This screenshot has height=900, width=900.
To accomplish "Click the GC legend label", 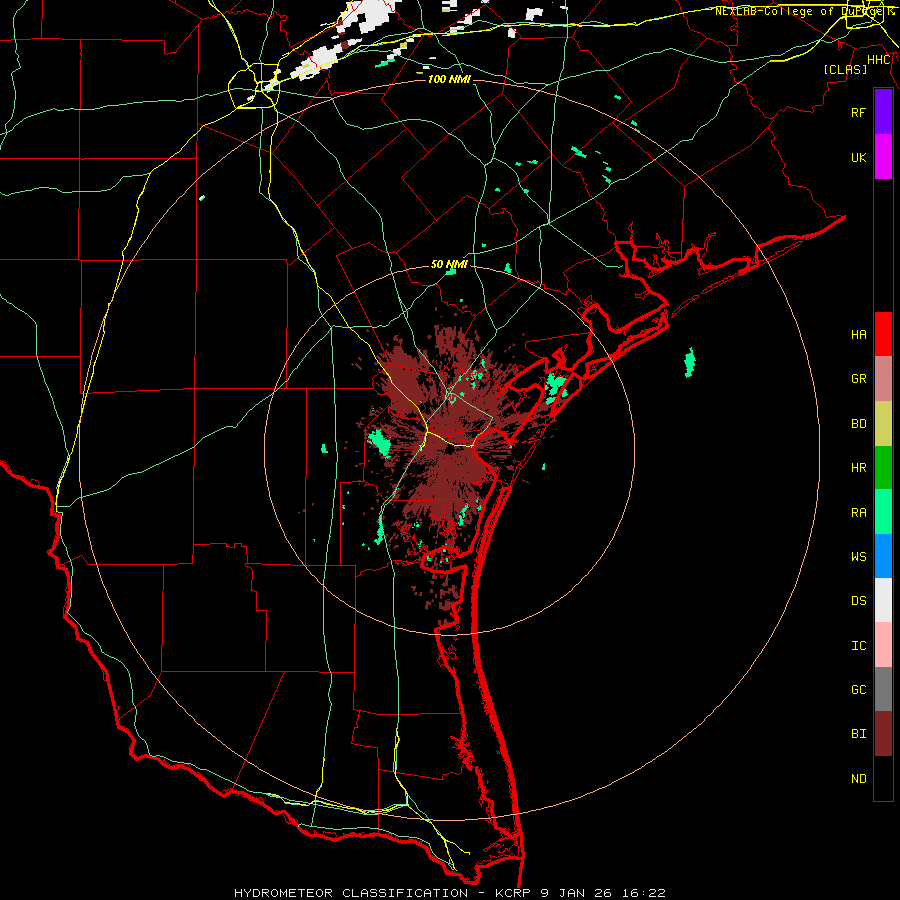I will click(x=858, y=690).
